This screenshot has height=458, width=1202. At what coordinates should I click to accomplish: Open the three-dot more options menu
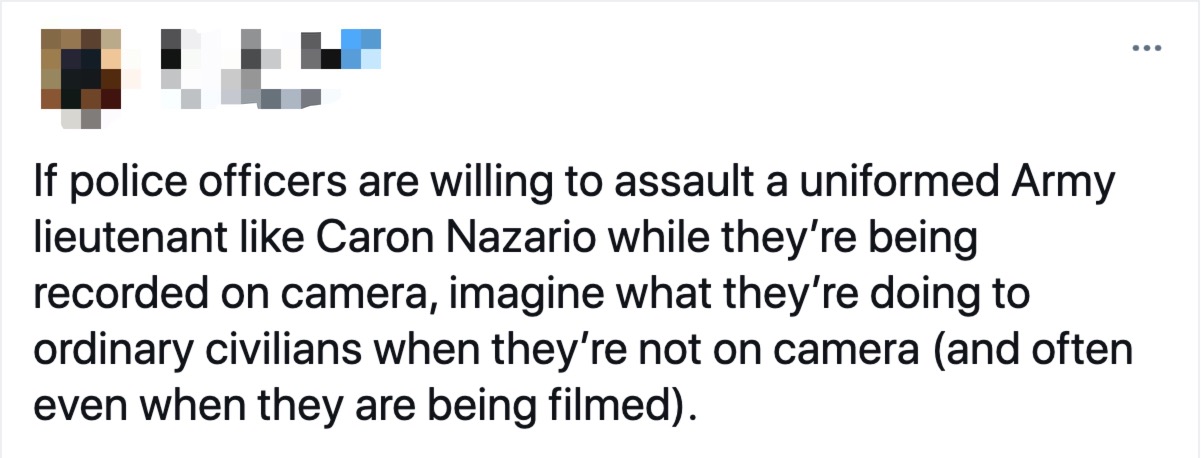click(1147, 47)
